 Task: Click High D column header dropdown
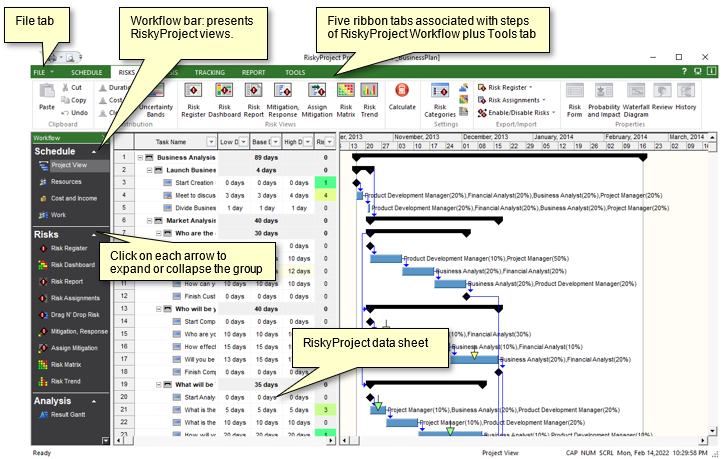tap(308, 142)
